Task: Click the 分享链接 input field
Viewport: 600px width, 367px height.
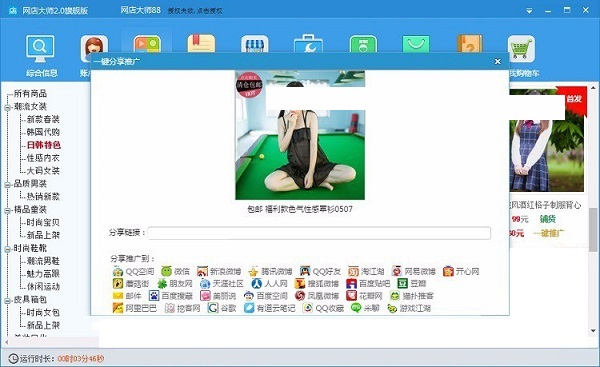Action: pyautogui.click(x=319, y=233)
